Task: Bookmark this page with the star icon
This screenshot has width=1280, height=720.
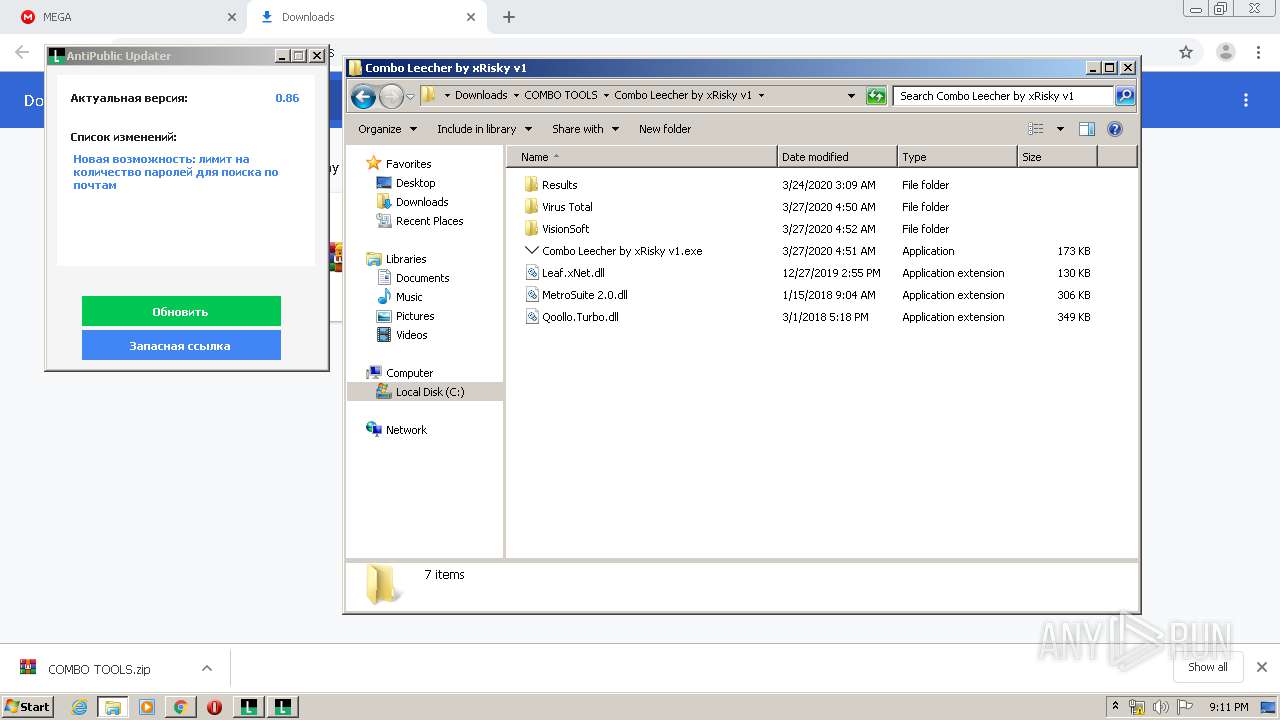Action: point(1186,52)
